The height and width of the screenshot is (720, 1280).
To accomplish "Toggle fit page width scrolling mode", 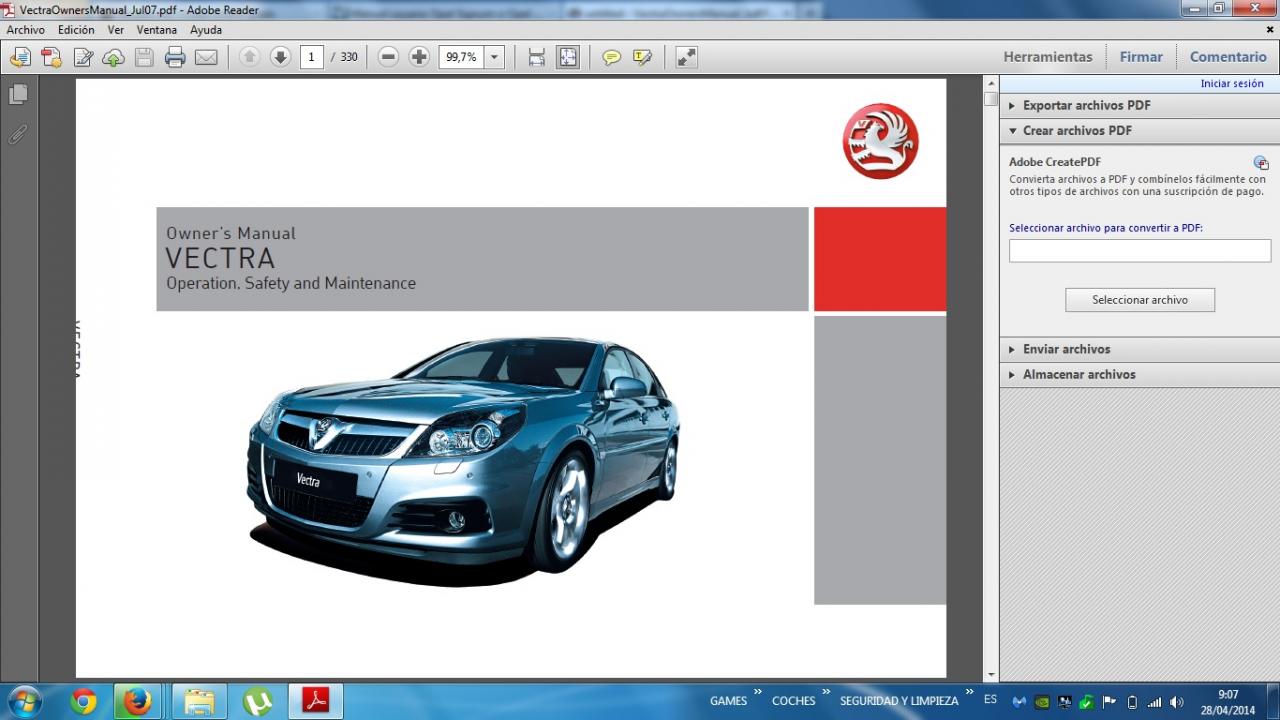I will coord(537,57).
